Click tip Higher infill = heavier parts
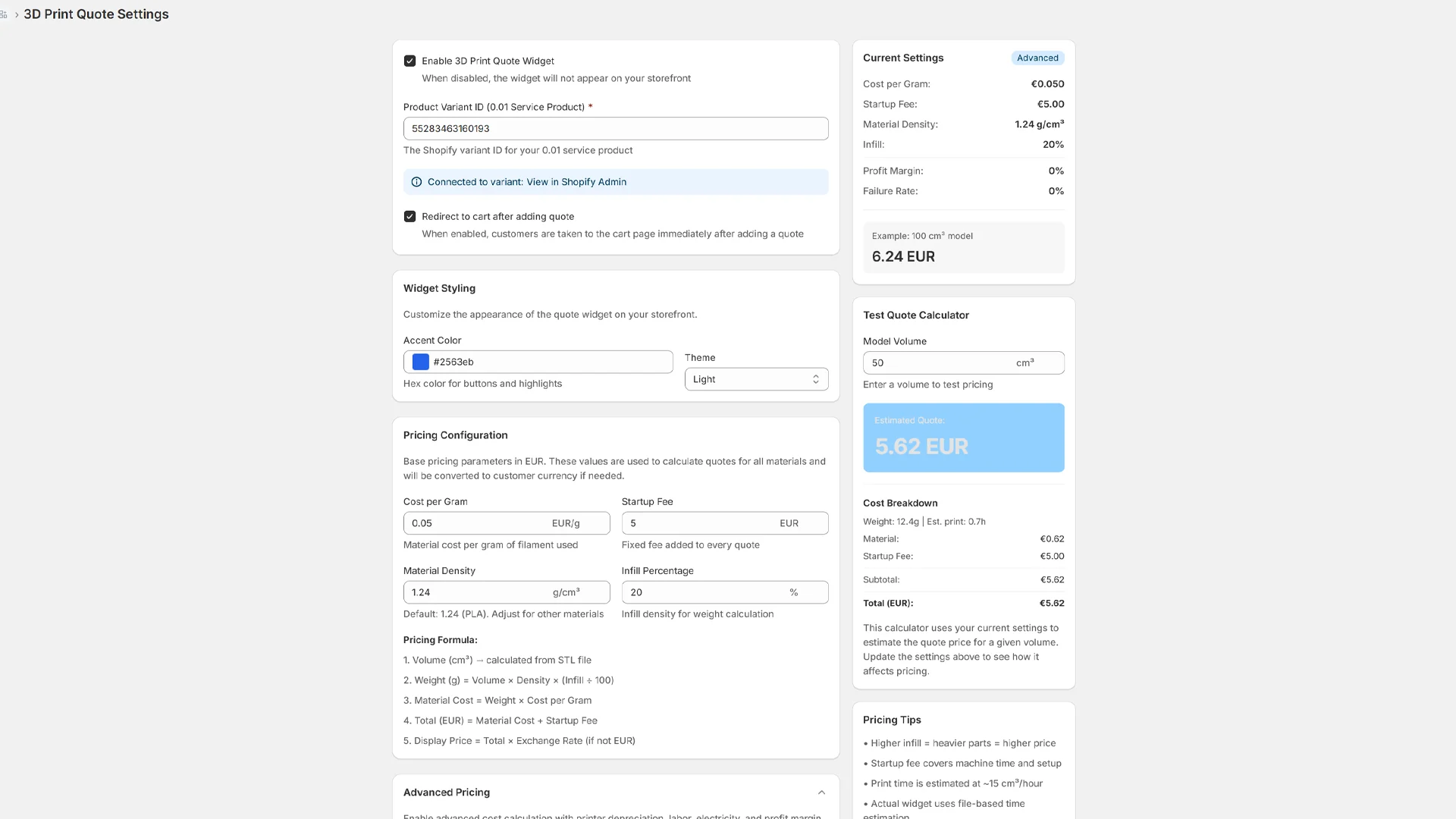The width and height of the screenshot is (1456, 819). click(x=959, y=743)
